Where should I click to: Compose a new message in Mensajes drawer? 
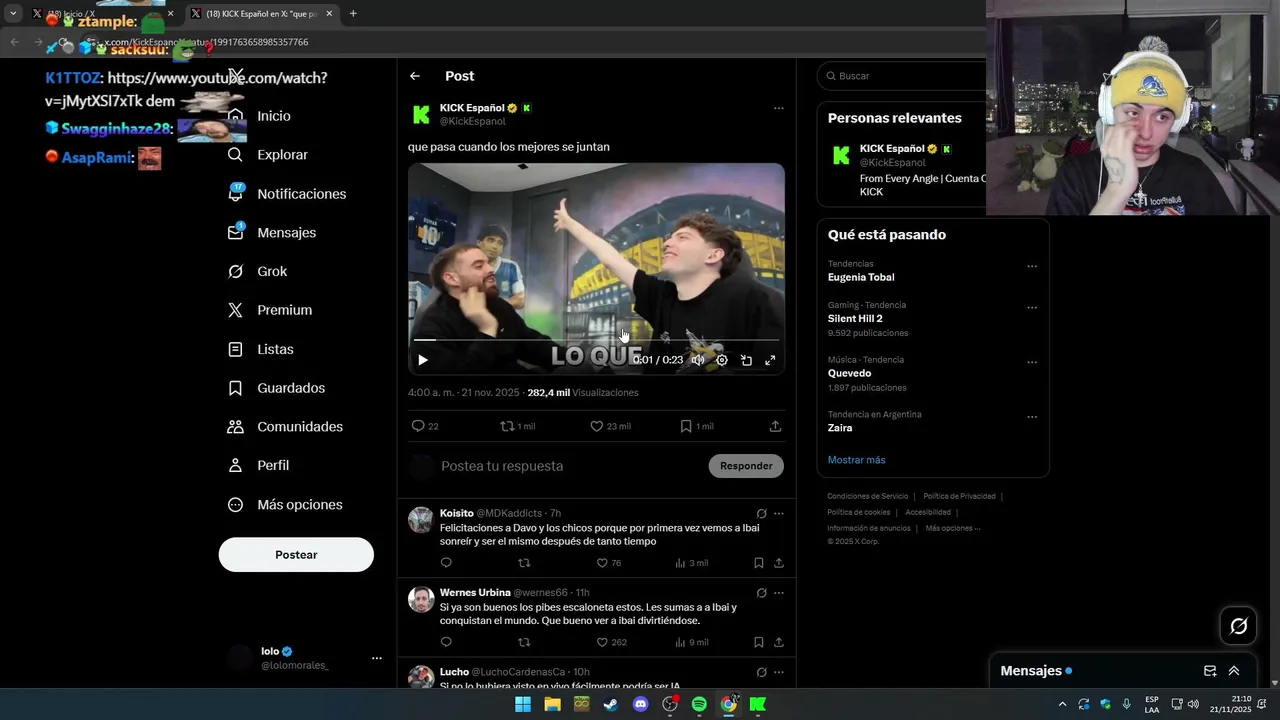pos(1210,671)
